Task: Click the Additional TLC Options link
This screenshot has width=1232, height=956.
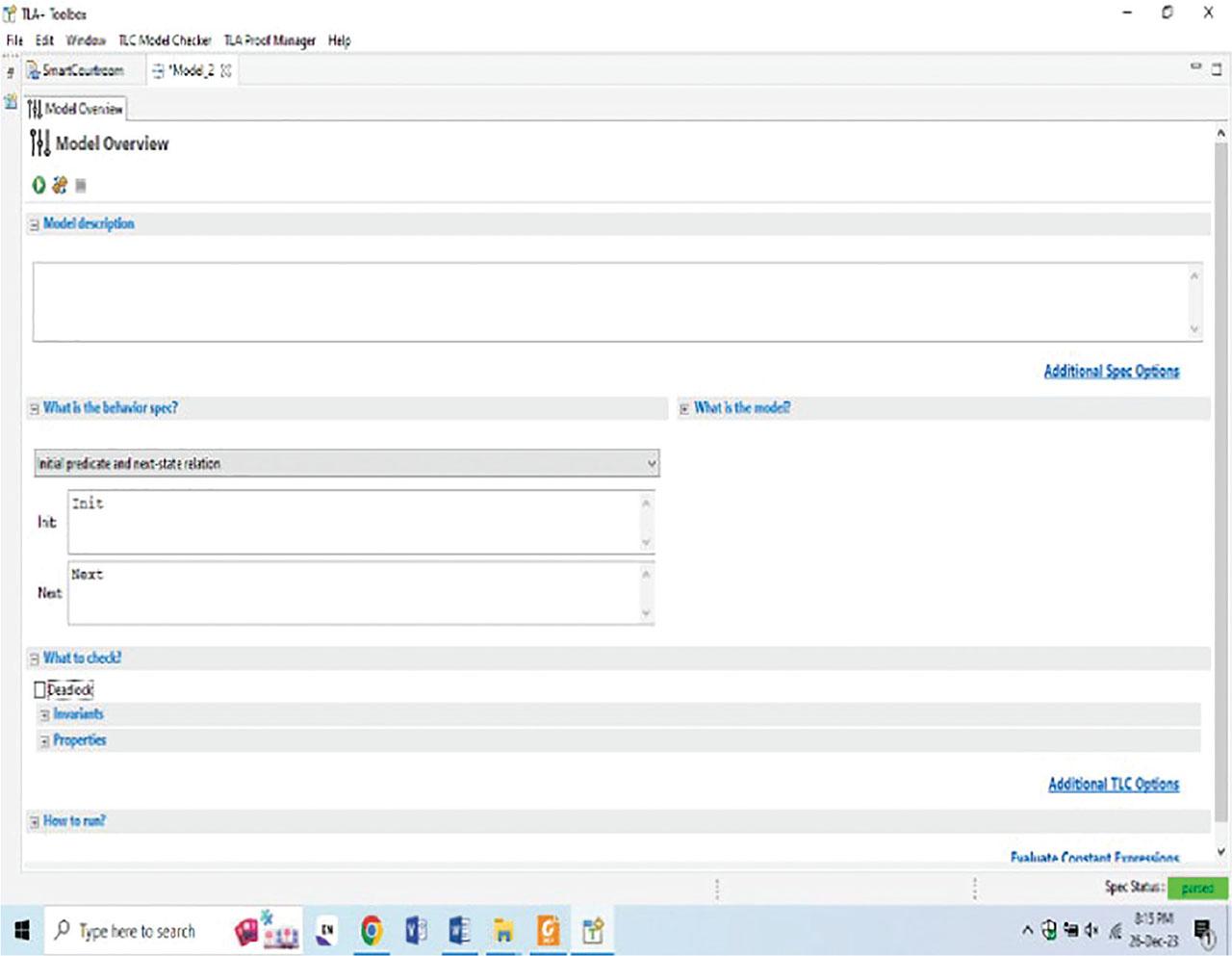Action: coord(1113,785)
